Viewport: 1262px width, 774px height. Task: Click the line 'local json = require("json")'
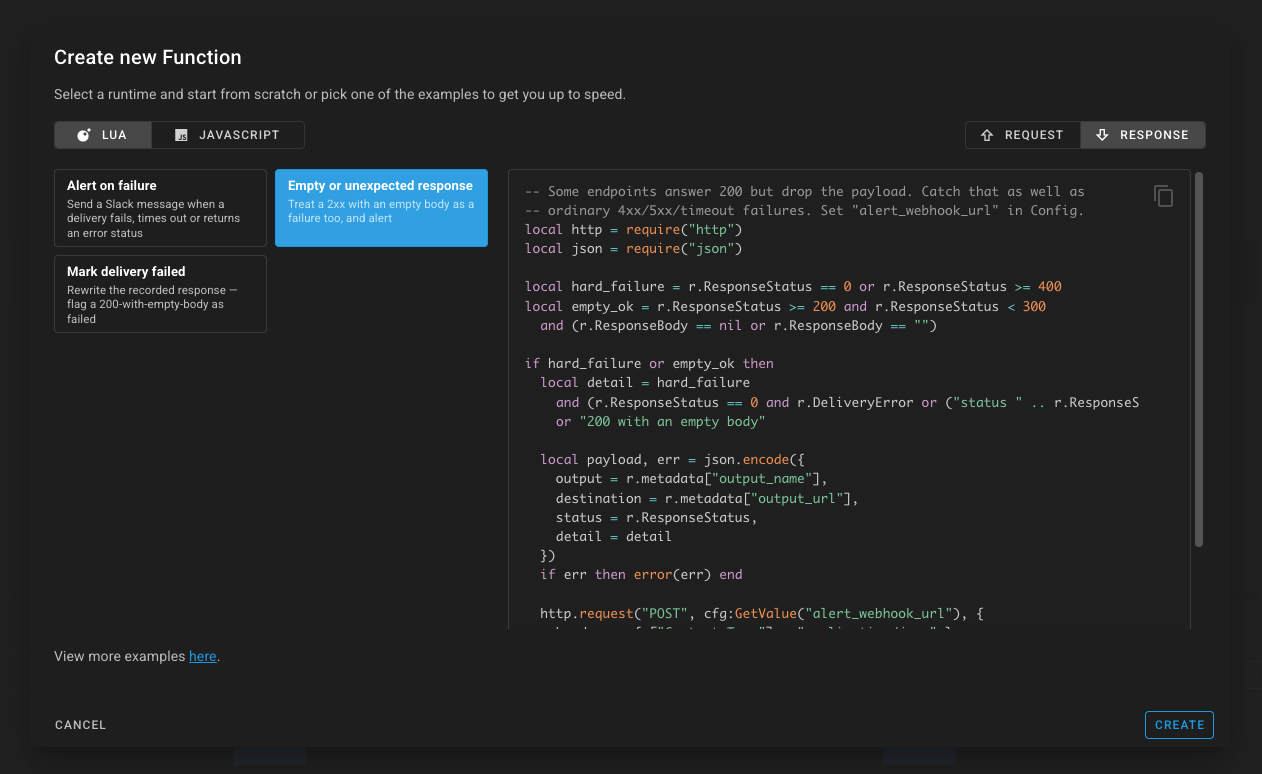coord(633,249)
